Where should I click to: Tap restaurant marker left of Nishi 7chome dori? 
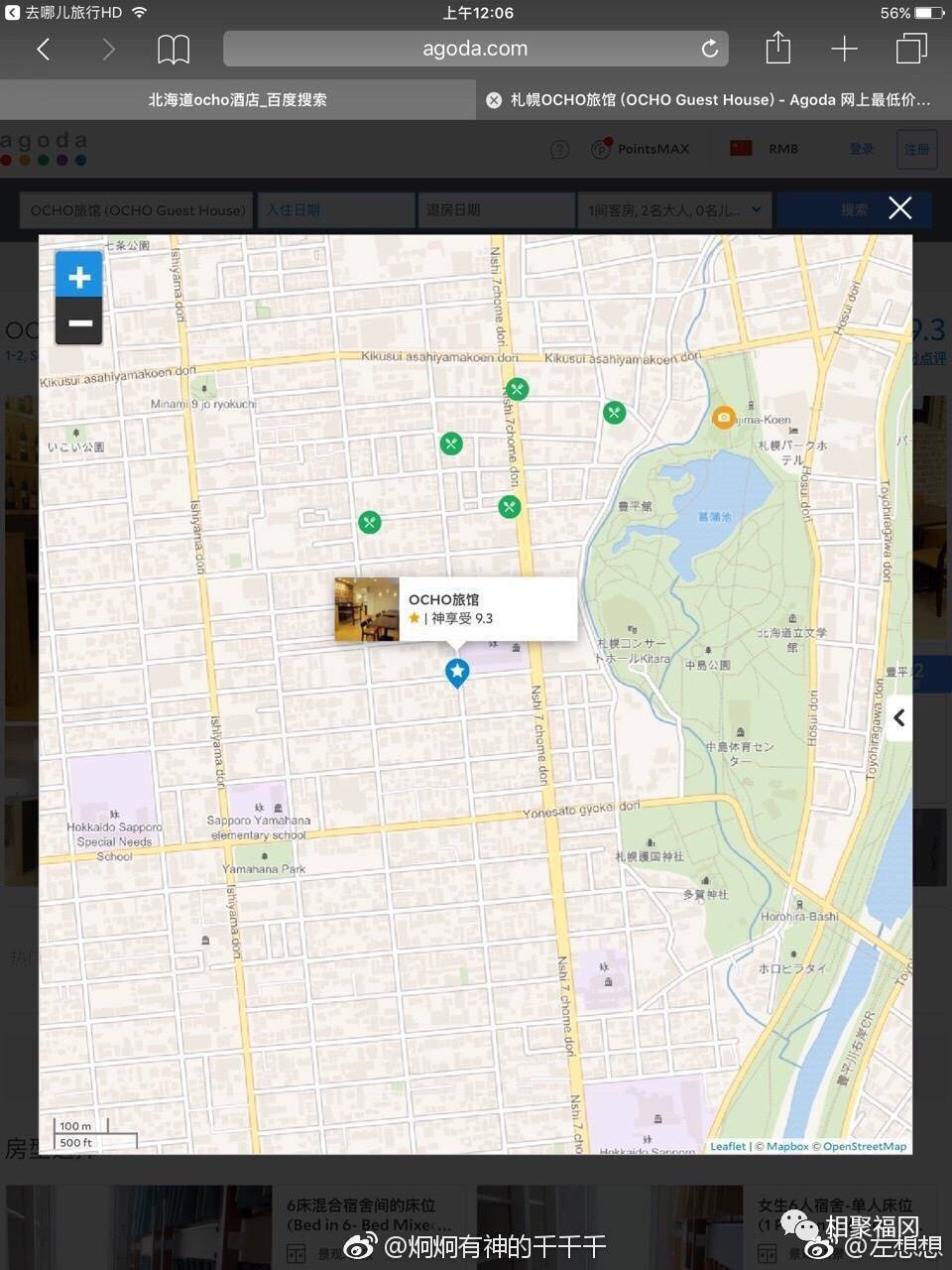pyautogui.click(x=451, y=444)
